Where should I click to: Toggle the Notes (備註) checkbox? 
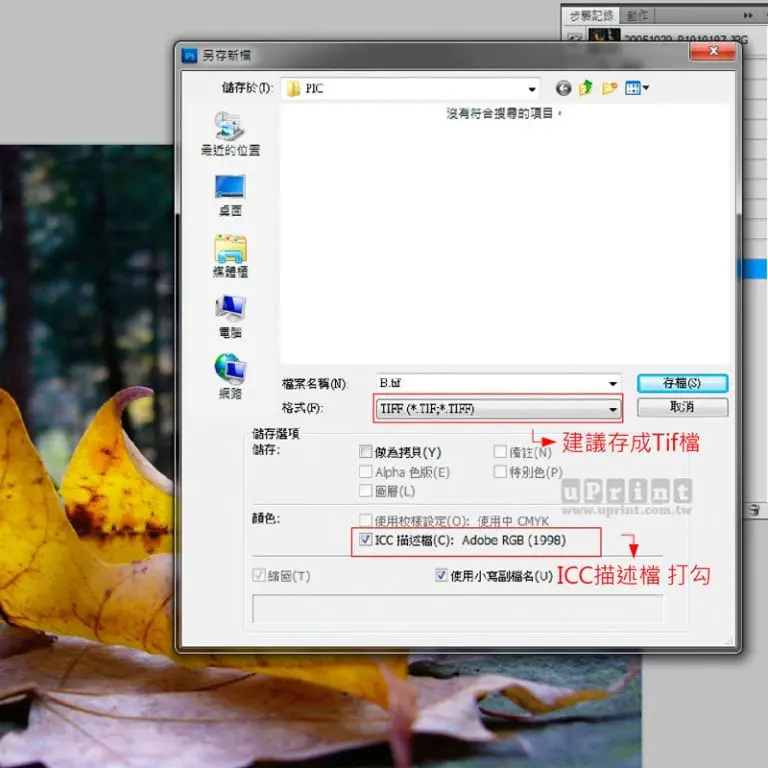click(x=500, y=452)
